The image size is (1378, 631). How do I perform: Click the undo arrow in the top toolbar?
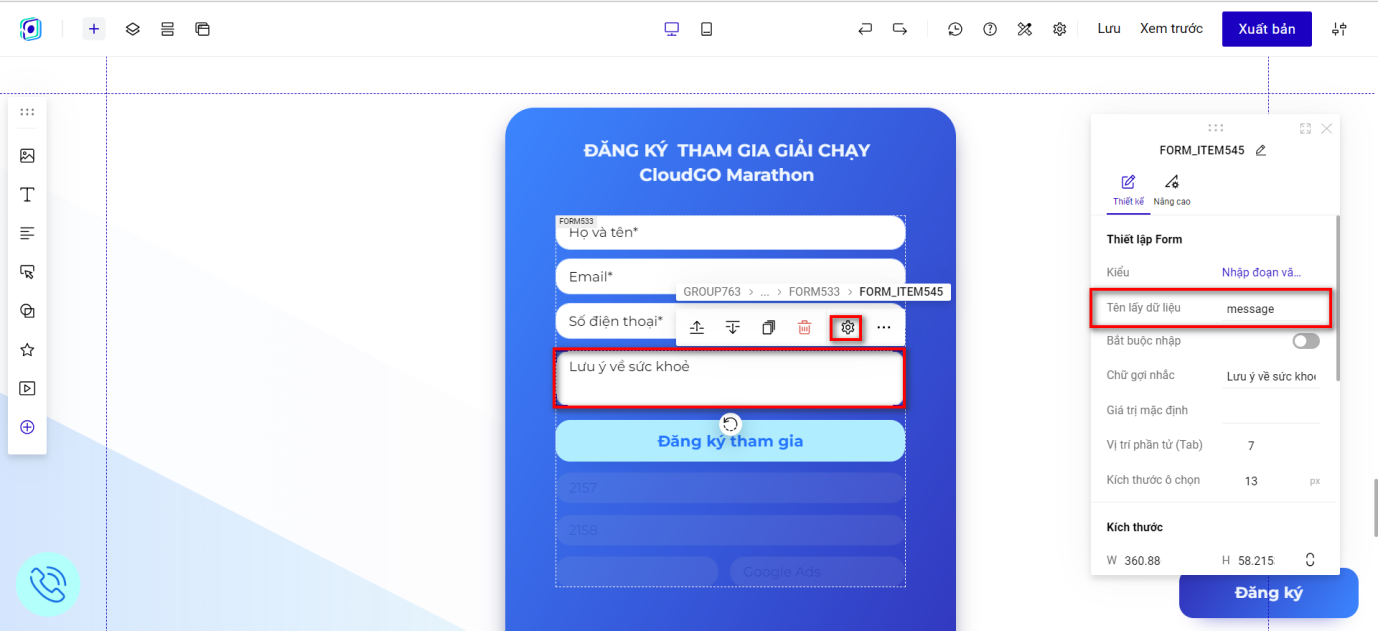tap(864, 29)
